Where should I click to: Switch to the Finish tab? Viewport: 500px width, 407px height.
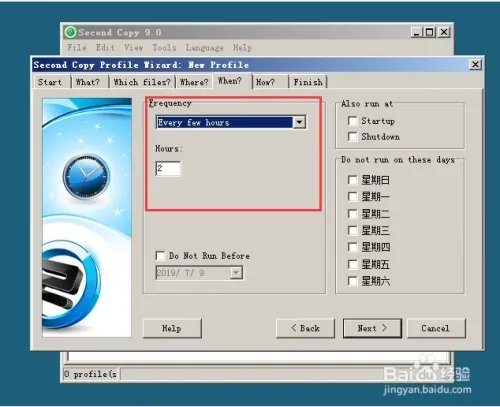click(x=308, y=82)
